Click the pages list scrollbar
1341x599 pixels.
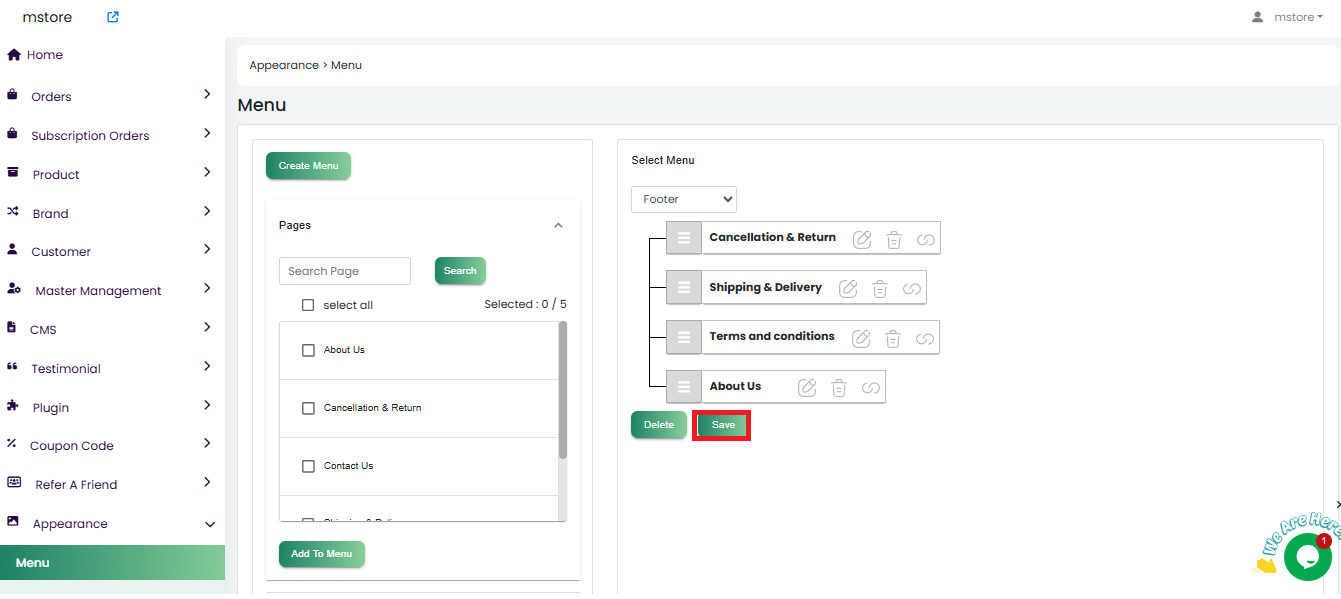click(x=562, y=390)
